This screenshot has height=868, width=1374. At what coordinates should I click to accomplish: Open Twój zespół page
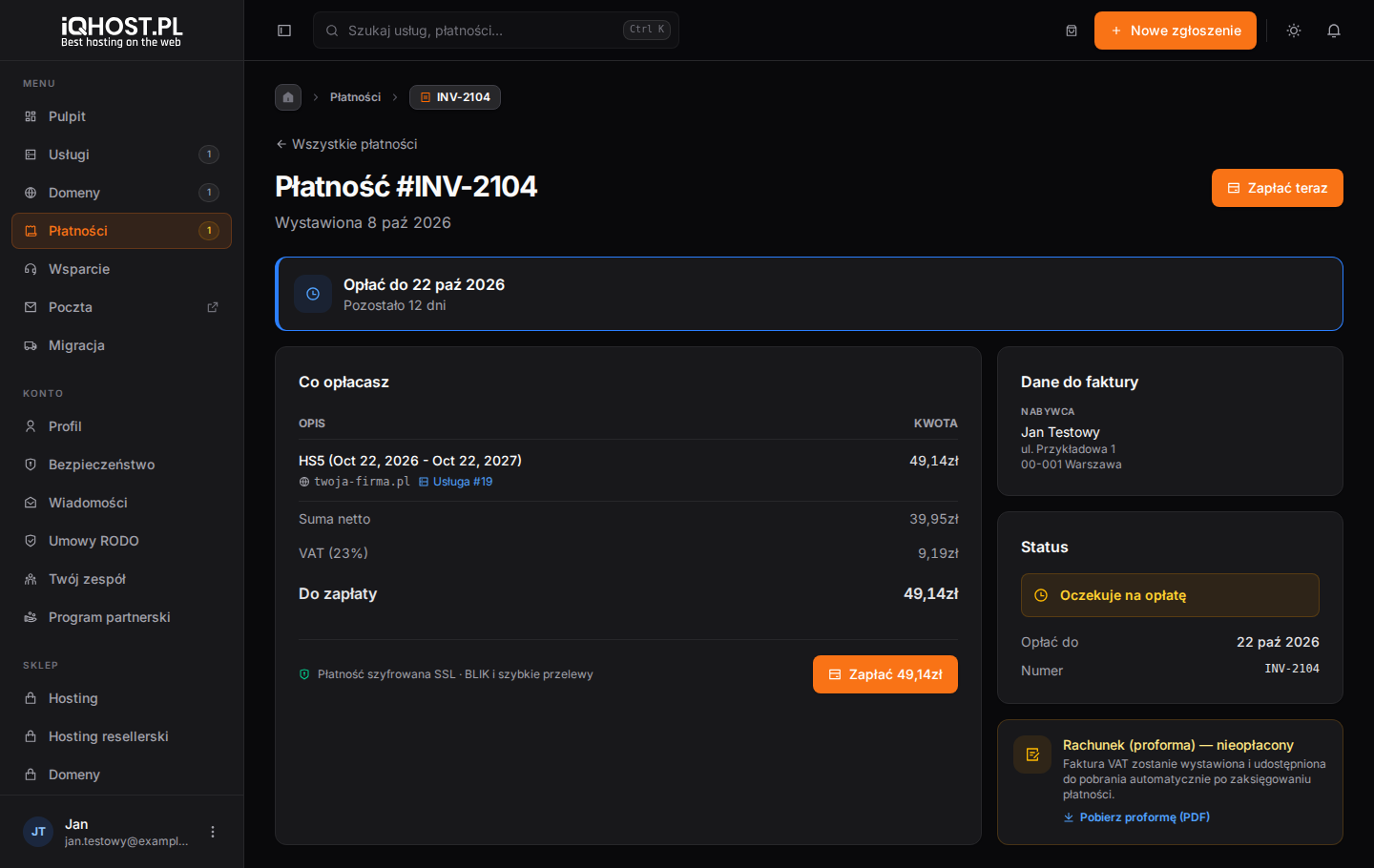coord(121,579)
